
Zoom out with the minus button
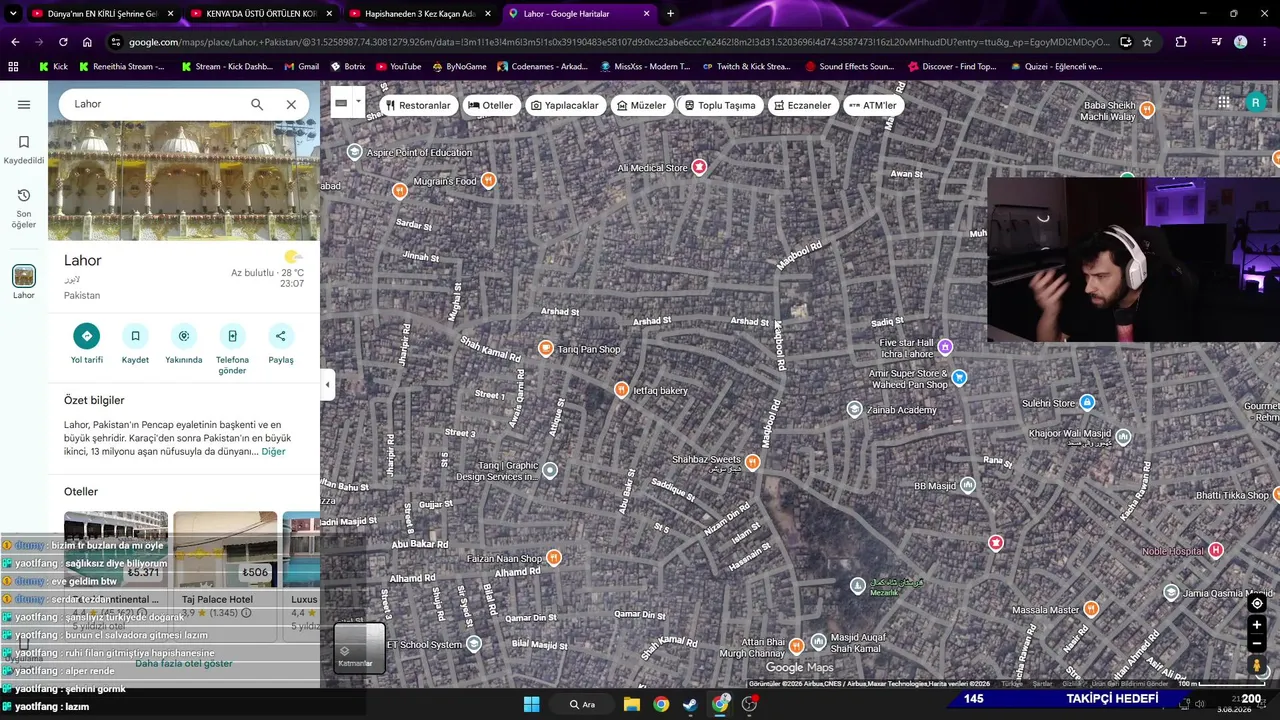coord(1257,644)
